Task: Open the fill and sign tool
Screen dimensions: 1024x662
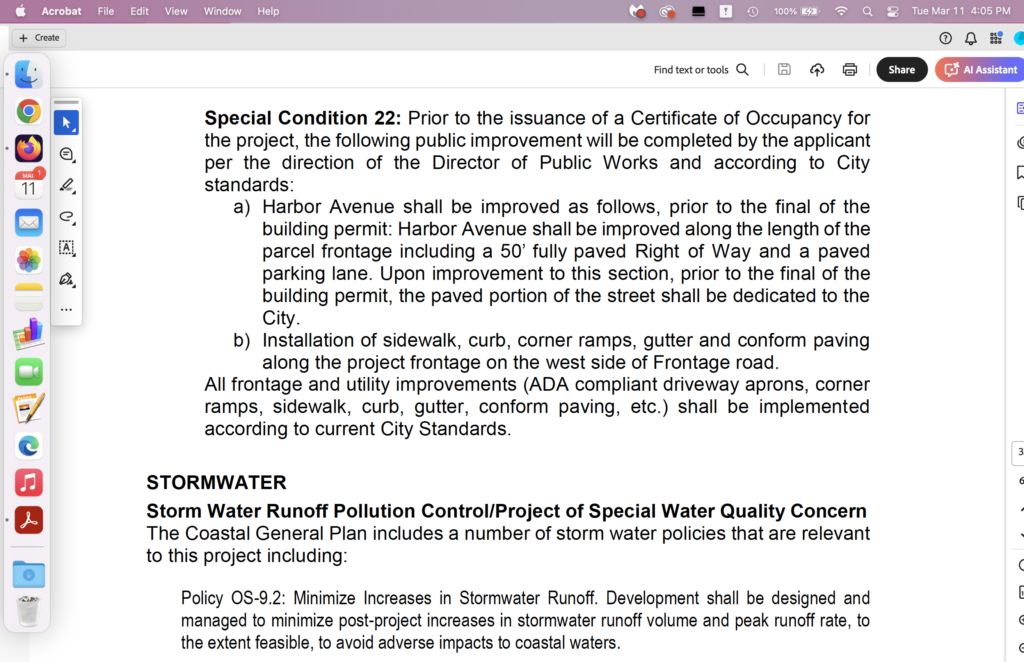Action: coord(67,279)
